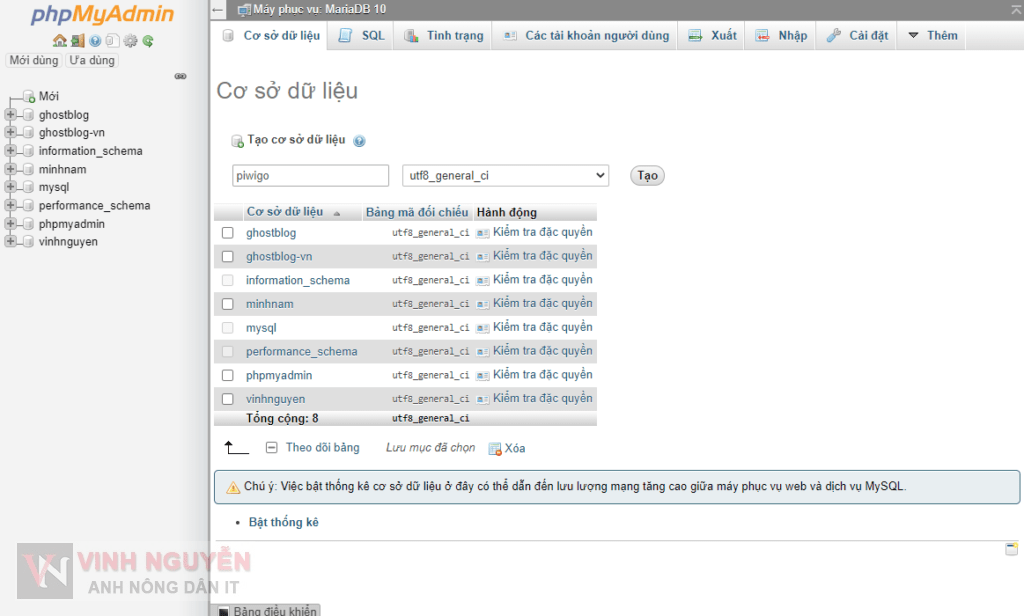Click the logout door icon in sidebar

point(77,41)
